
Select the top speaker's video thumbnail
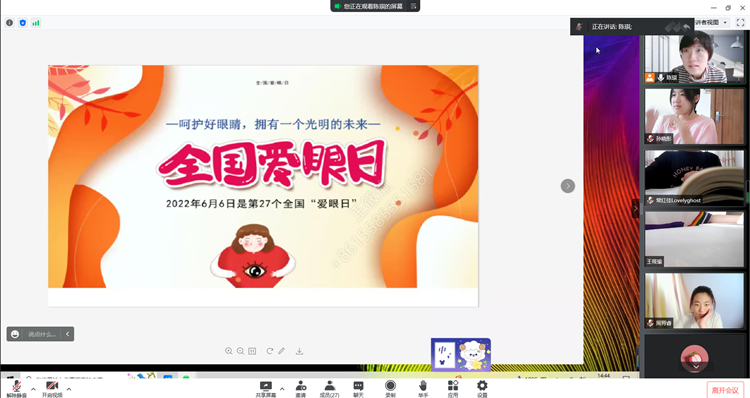694,58
